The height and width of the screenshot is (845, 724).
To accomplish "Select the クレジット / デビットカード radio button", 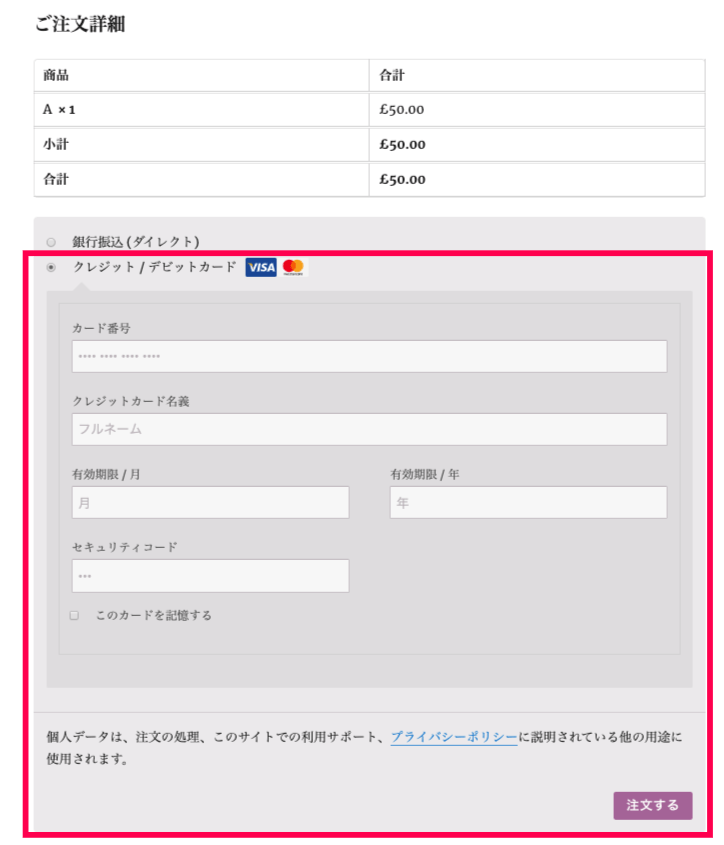I will (51, 267).
